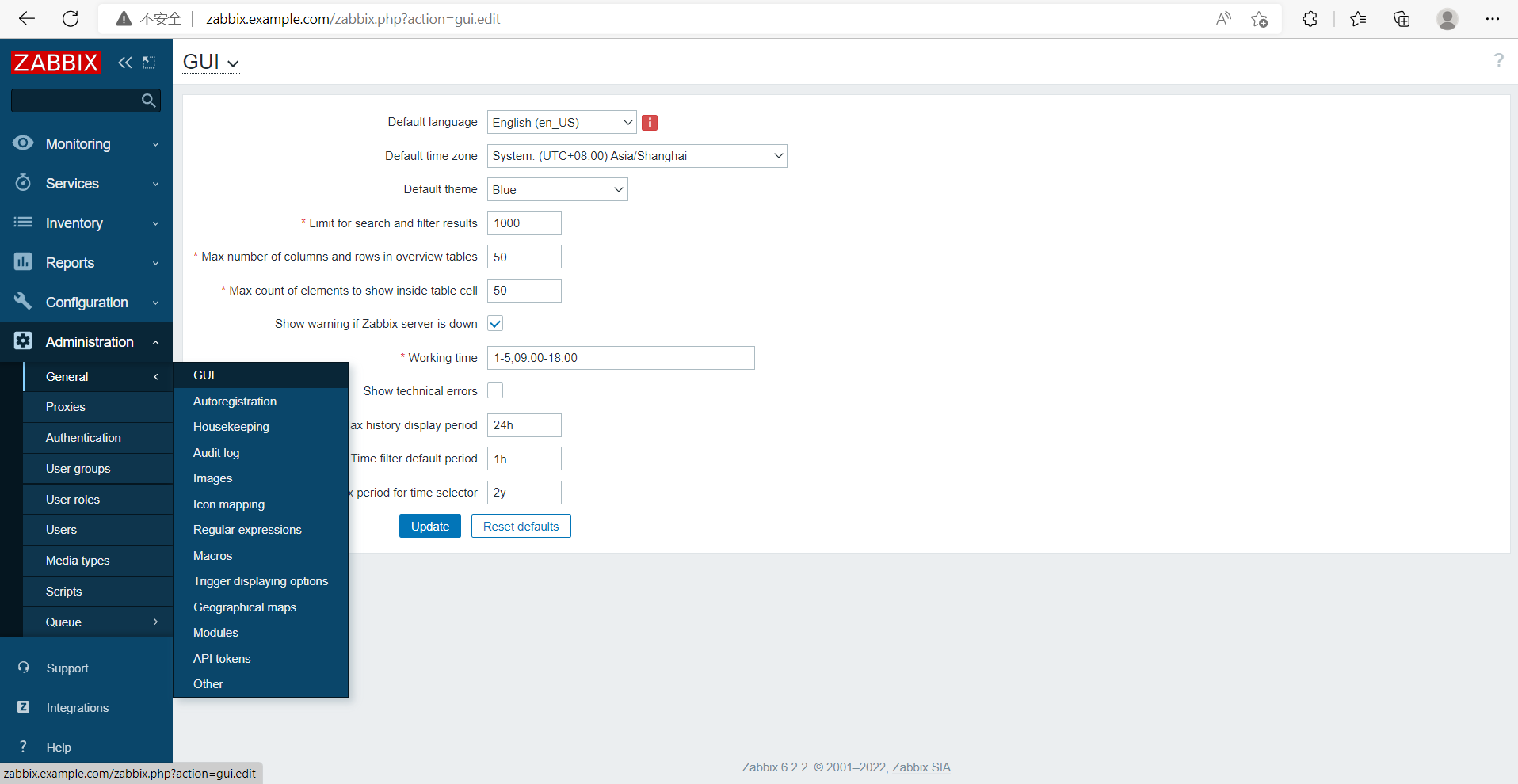
Task: Click the Services clock icon
Action: pyautogui.click(x=23, y=183)
